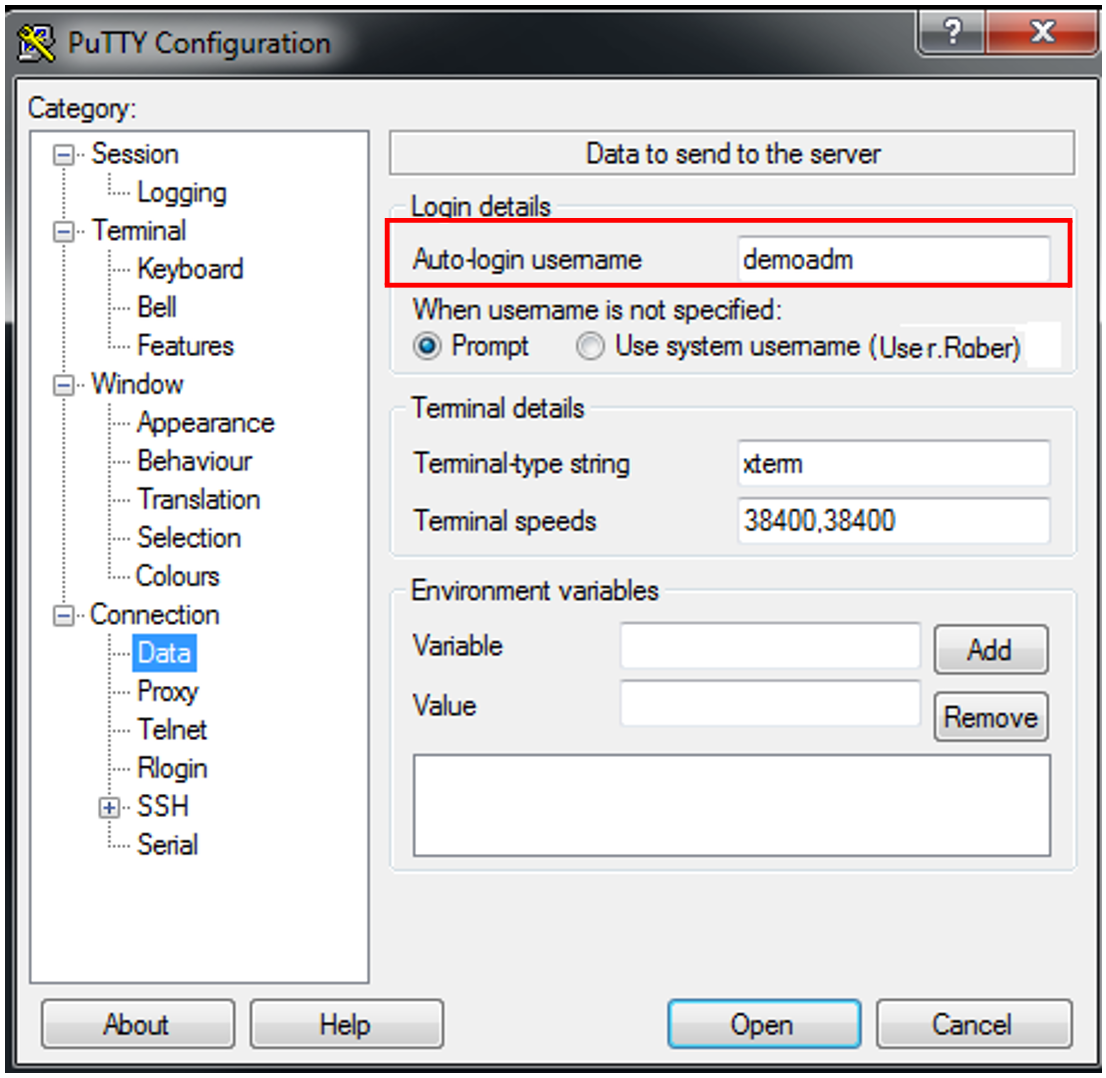Open the Logging category
This screenshot has width=1106, height=1078.
pyautogui.click(x=181, y=193)
